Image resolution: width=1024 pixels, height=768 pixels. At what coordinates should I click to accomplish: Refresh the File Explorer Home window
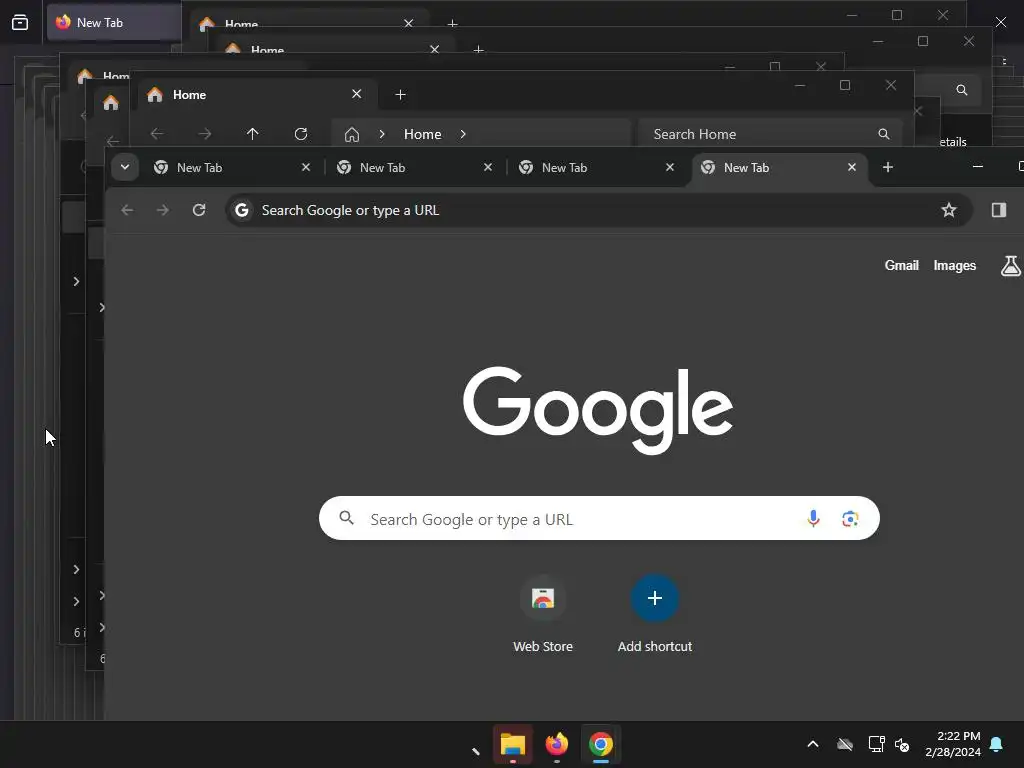click(301, 134)
